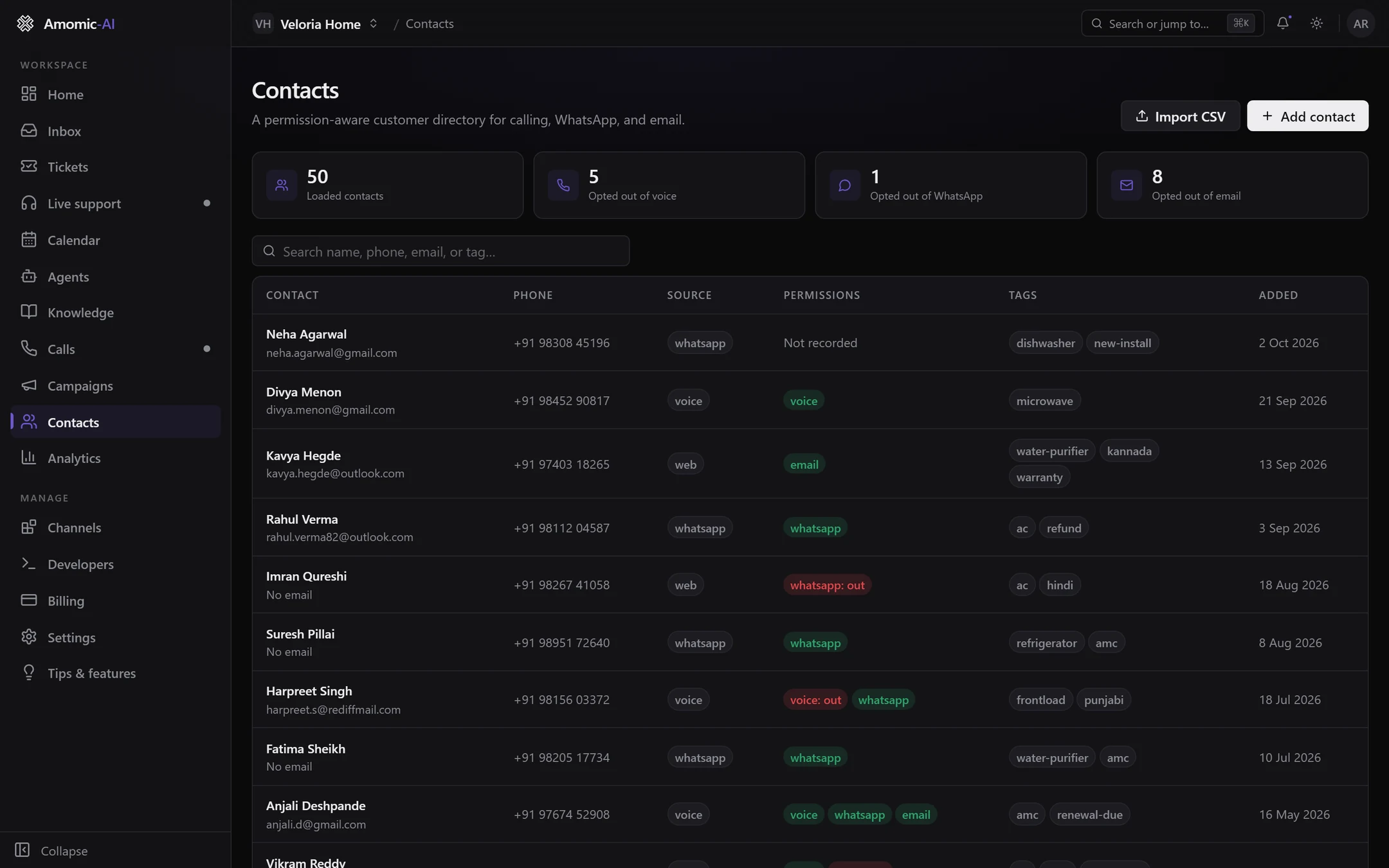This screenshot has height=868, width=1389.
Task: Click the Opted out of WhatsApp chat icon
Action: coord(845,185)
